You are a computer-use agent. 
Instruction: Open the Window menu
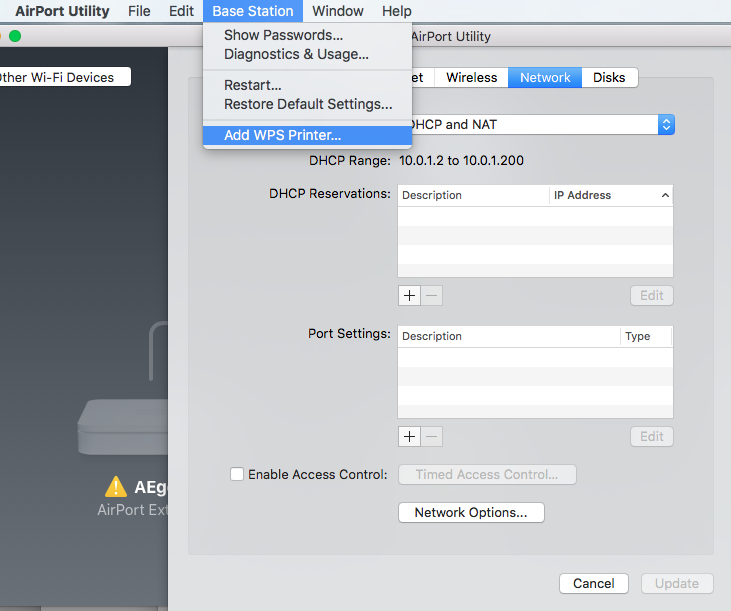(x=338, y=11)
